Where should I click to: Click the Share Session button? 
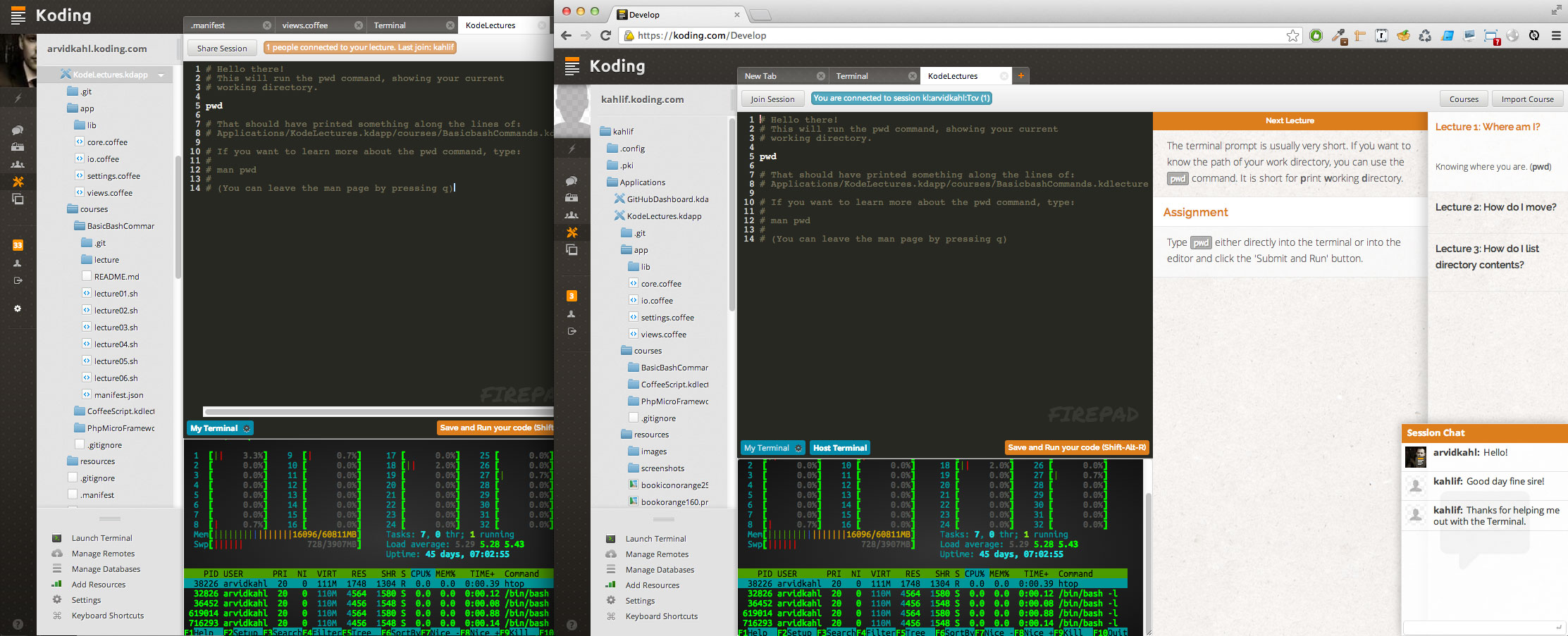point(222,49)
